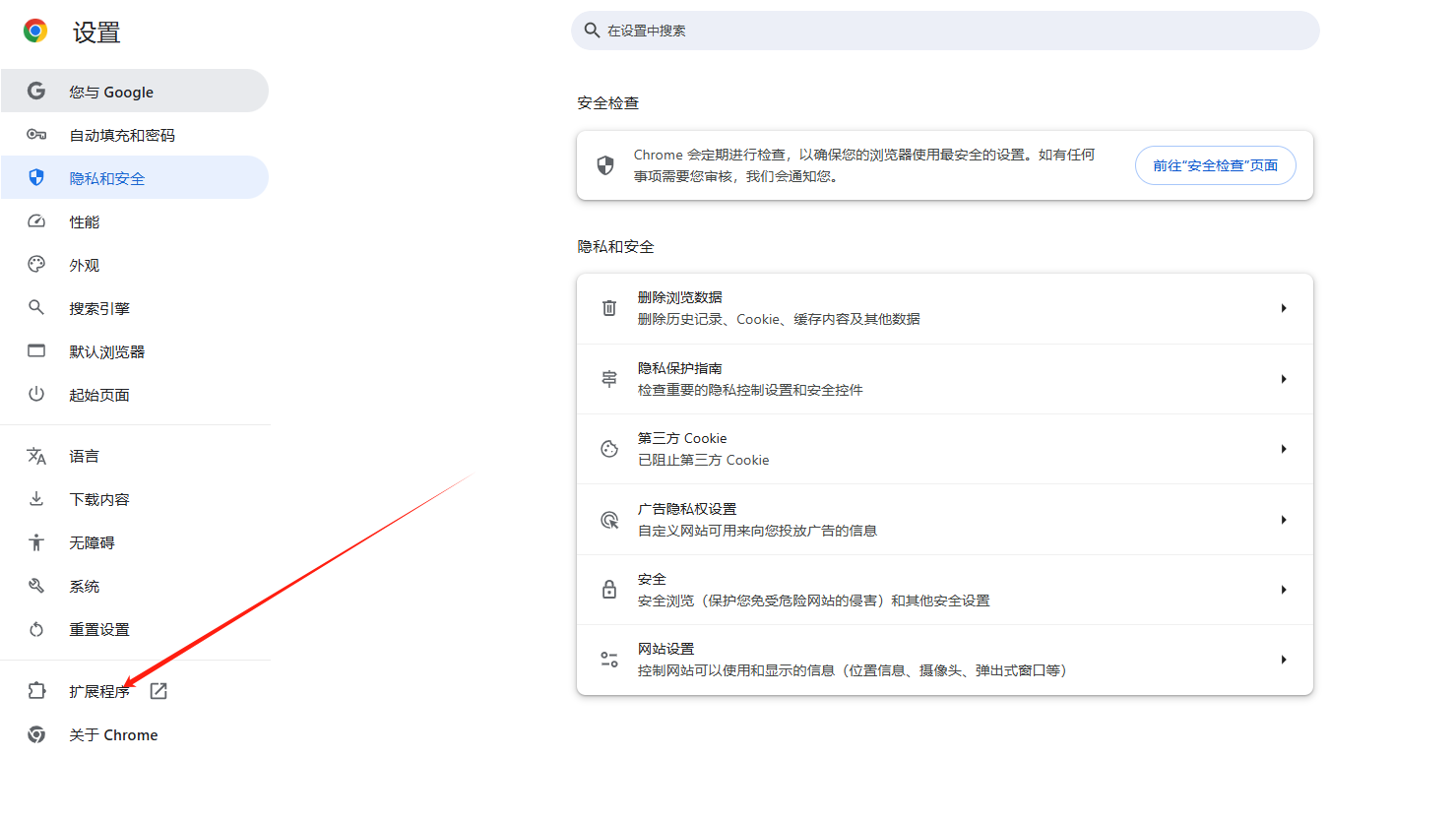The height and width of the screenshot is (822, 1456).
Task: Click the 自定义网站可用来向您投放广告的信息 description
Action: (757, 531)
